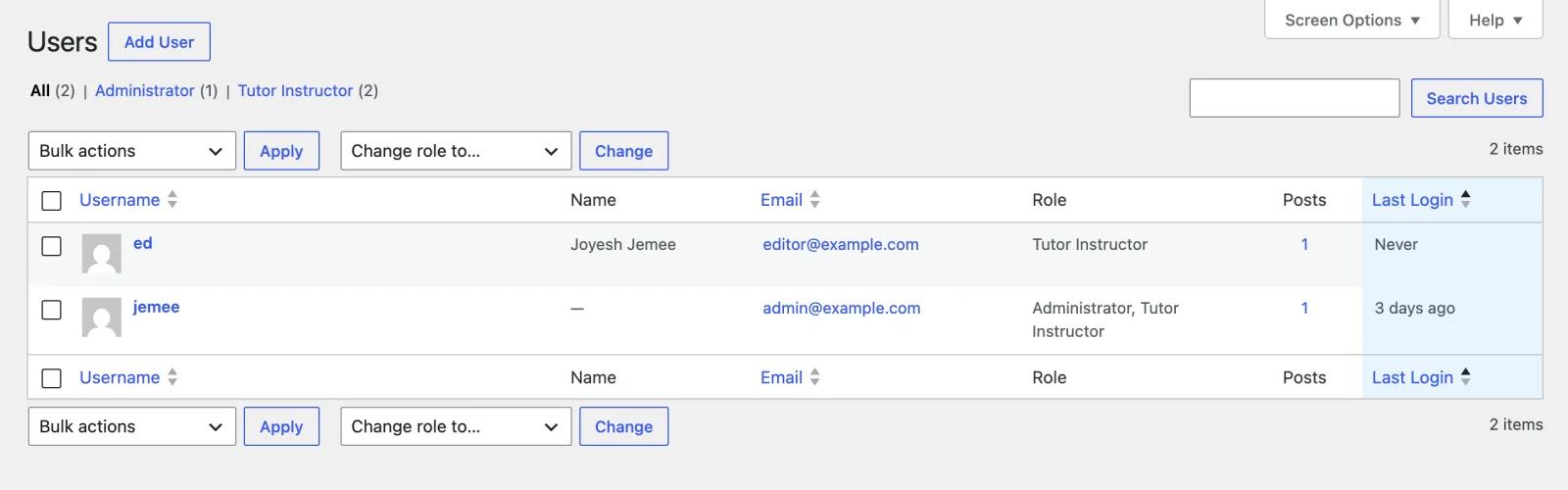
Task: Open the ed username link
Action: point(143,243)
